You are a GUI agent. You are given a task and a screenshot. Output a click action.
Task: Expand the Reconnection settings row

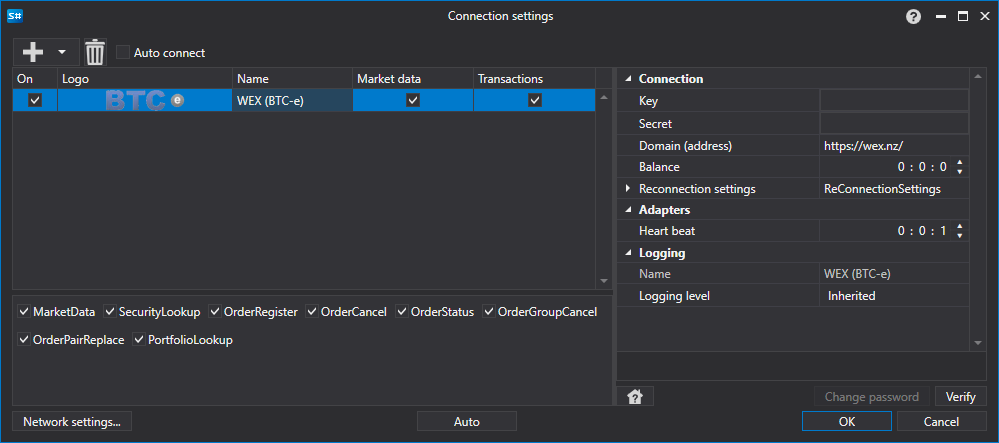(628, 189)
